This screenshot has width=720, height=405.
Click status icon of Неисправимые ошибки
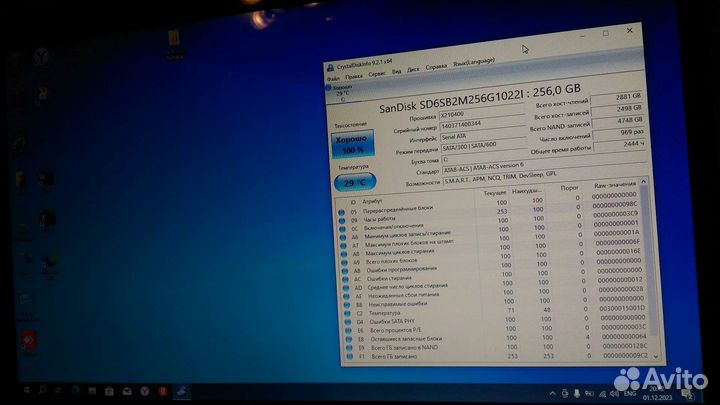[347, 305]
